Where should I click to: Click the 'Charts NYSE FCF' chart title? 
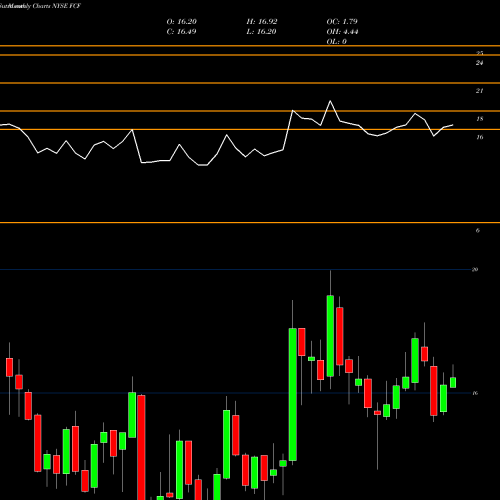tap(57, 6)
